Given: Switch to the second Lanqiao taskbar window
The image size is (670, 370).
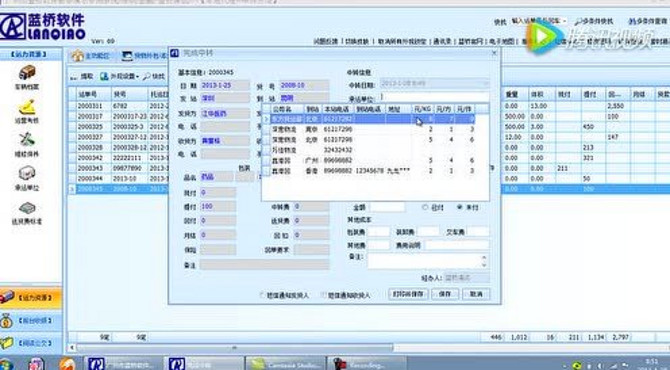Looking at the screenshot, I should tap(204, 364).
